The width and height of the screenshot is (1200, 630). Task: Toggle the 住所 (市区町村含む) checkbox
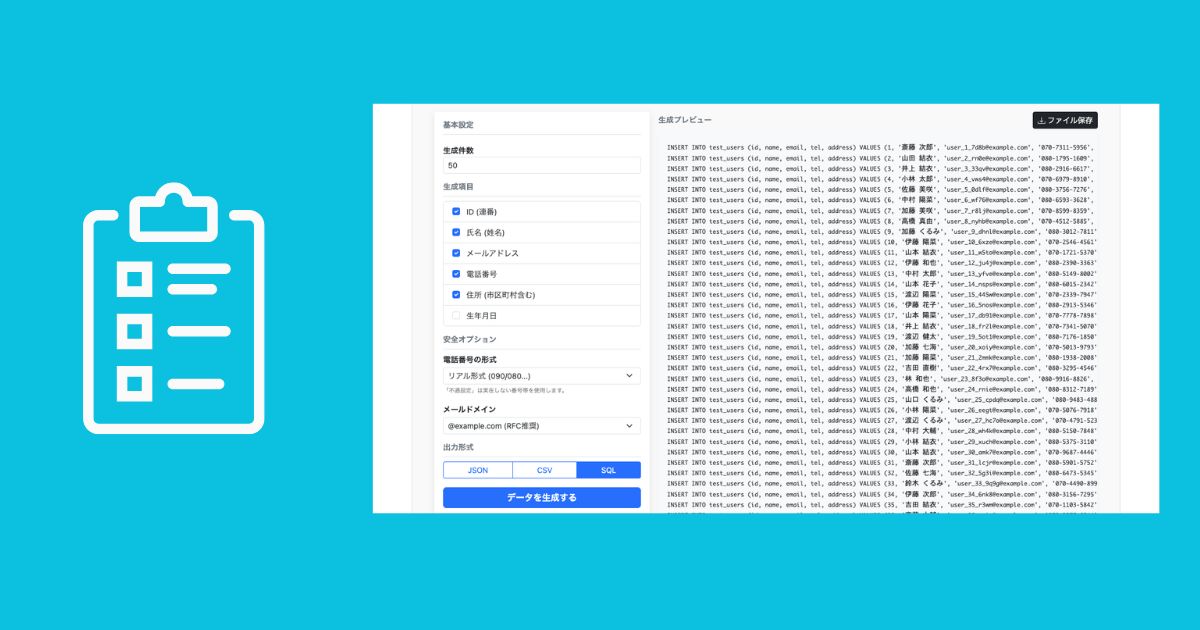click(456, 295)
